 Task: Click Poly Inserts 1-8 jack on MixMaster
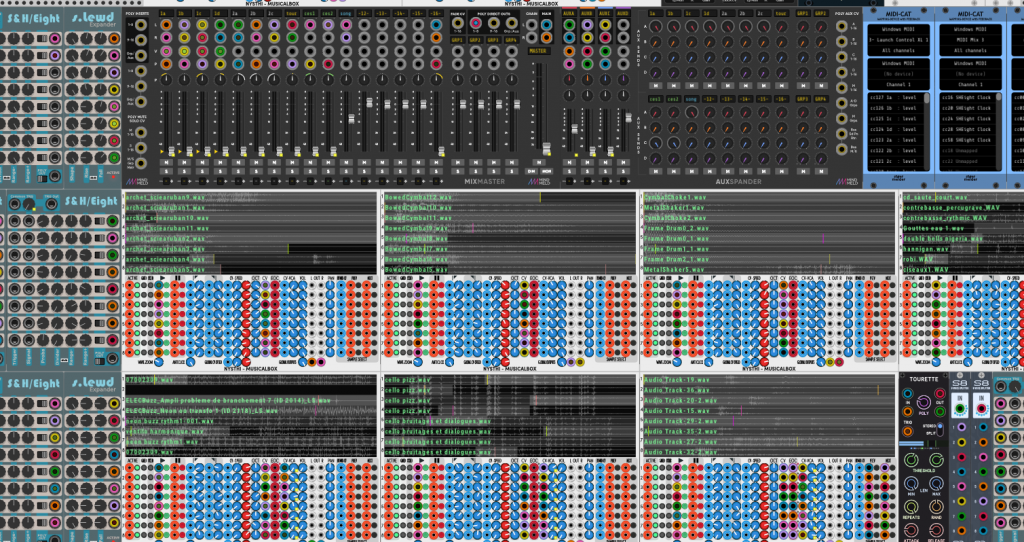click(140, 25)
